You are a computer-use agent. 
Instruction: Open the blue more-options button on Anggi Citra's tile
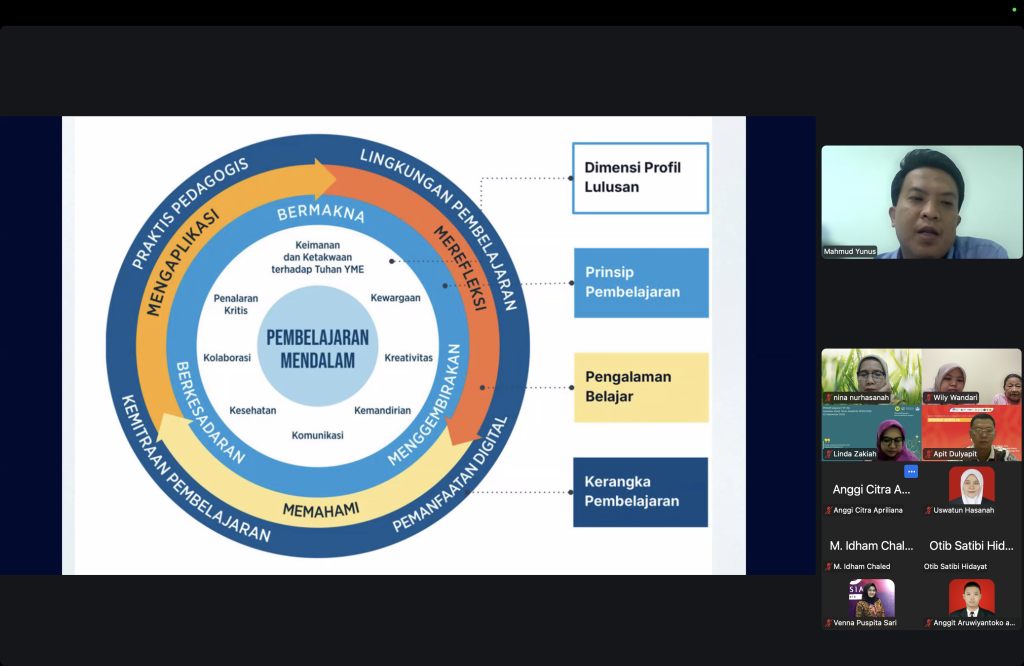pos(911,471)
